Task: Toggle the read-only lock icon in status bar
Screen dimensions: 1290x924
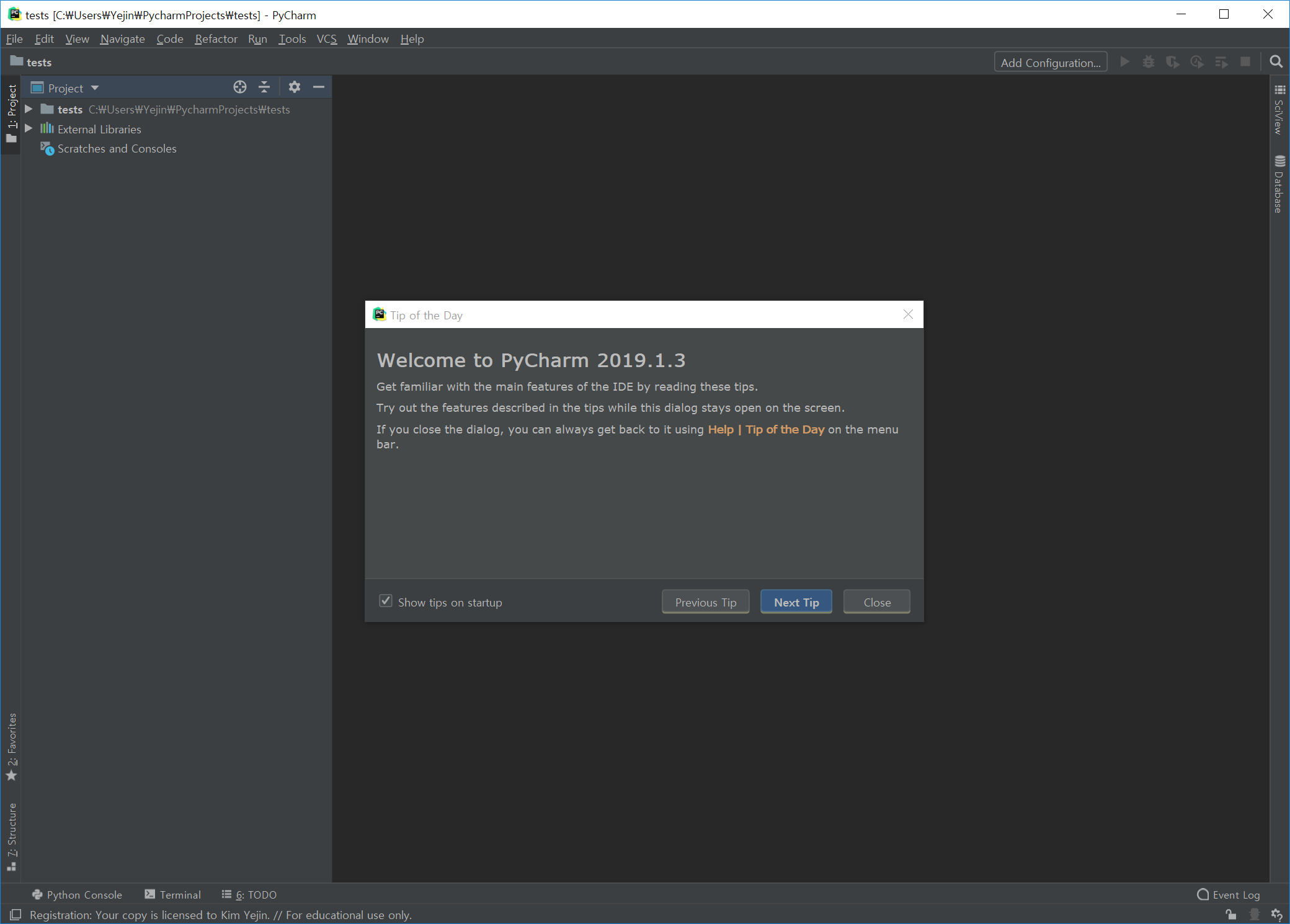Action: [1231, 915]
